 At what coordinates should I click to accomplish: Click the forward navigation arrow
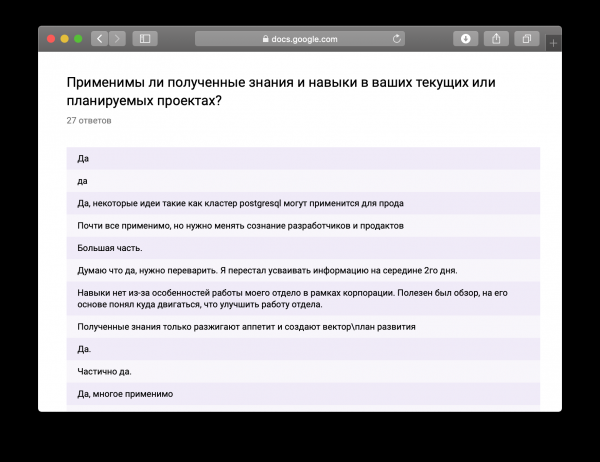coord(118,39)
